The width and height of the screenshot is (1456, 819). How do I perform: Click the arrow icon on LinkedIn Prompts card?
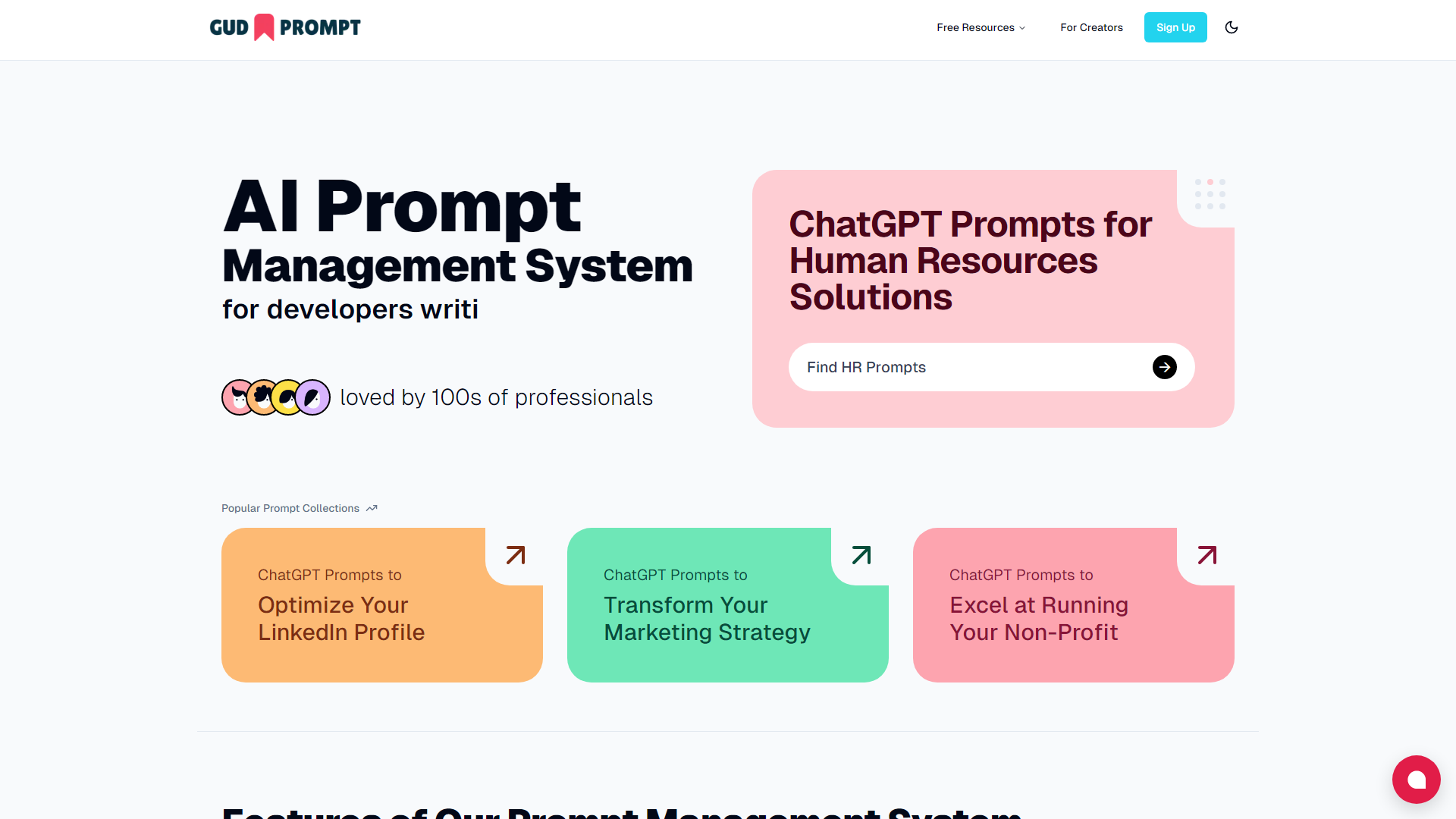pos(515,555)
